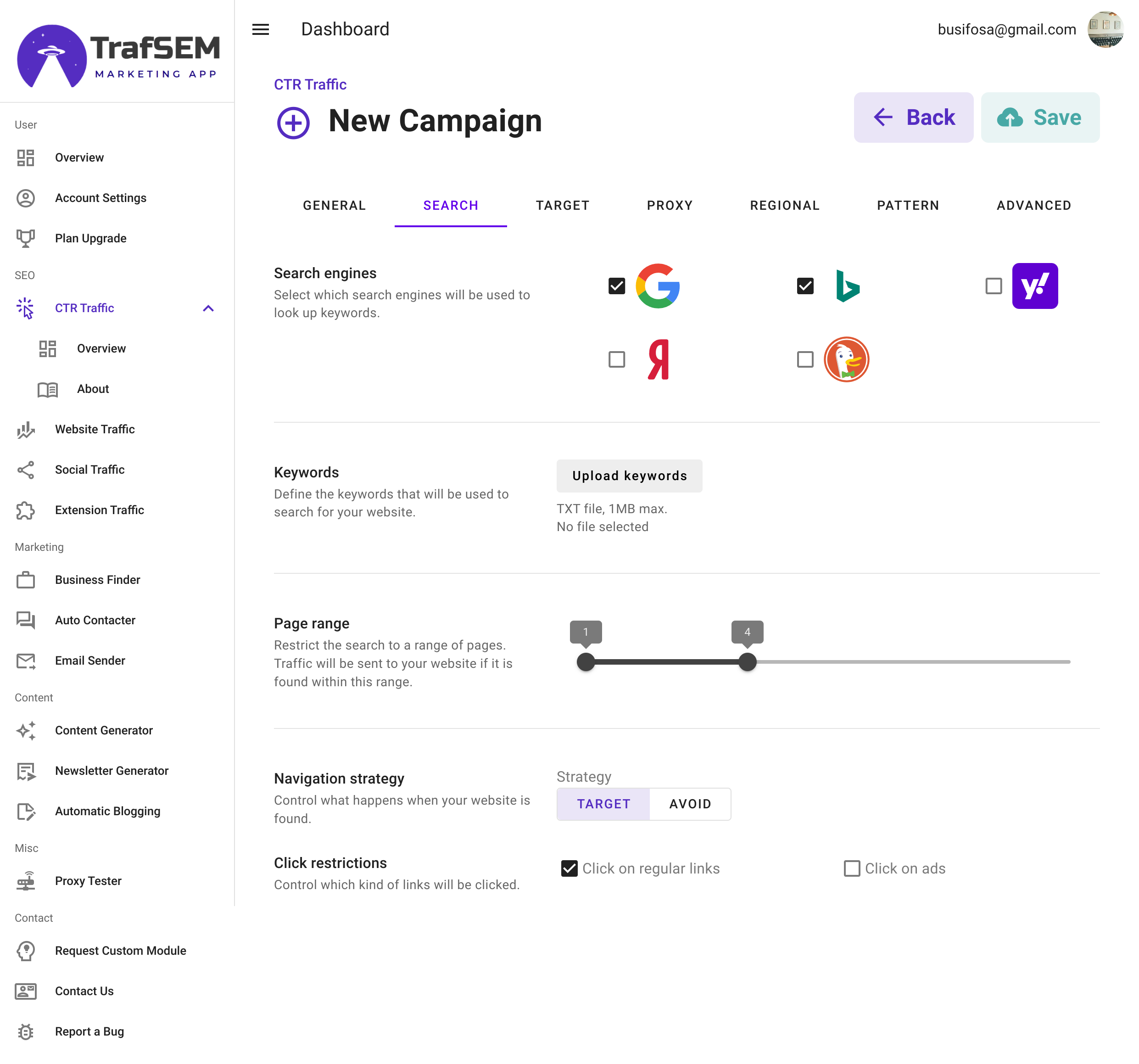
Task: Click the Overview dashboard icon under User
Action: click(x=26, y=157)
